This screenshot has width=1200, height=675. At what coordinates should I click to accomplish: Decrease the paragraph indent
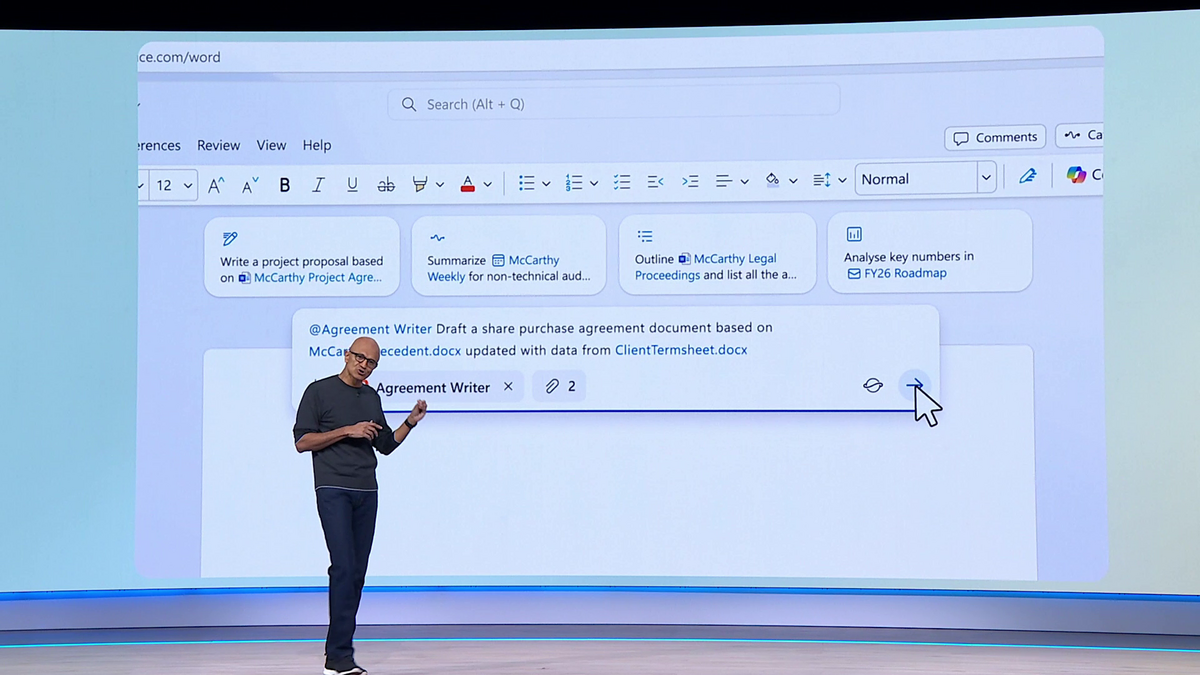click(x=655, y=182)
